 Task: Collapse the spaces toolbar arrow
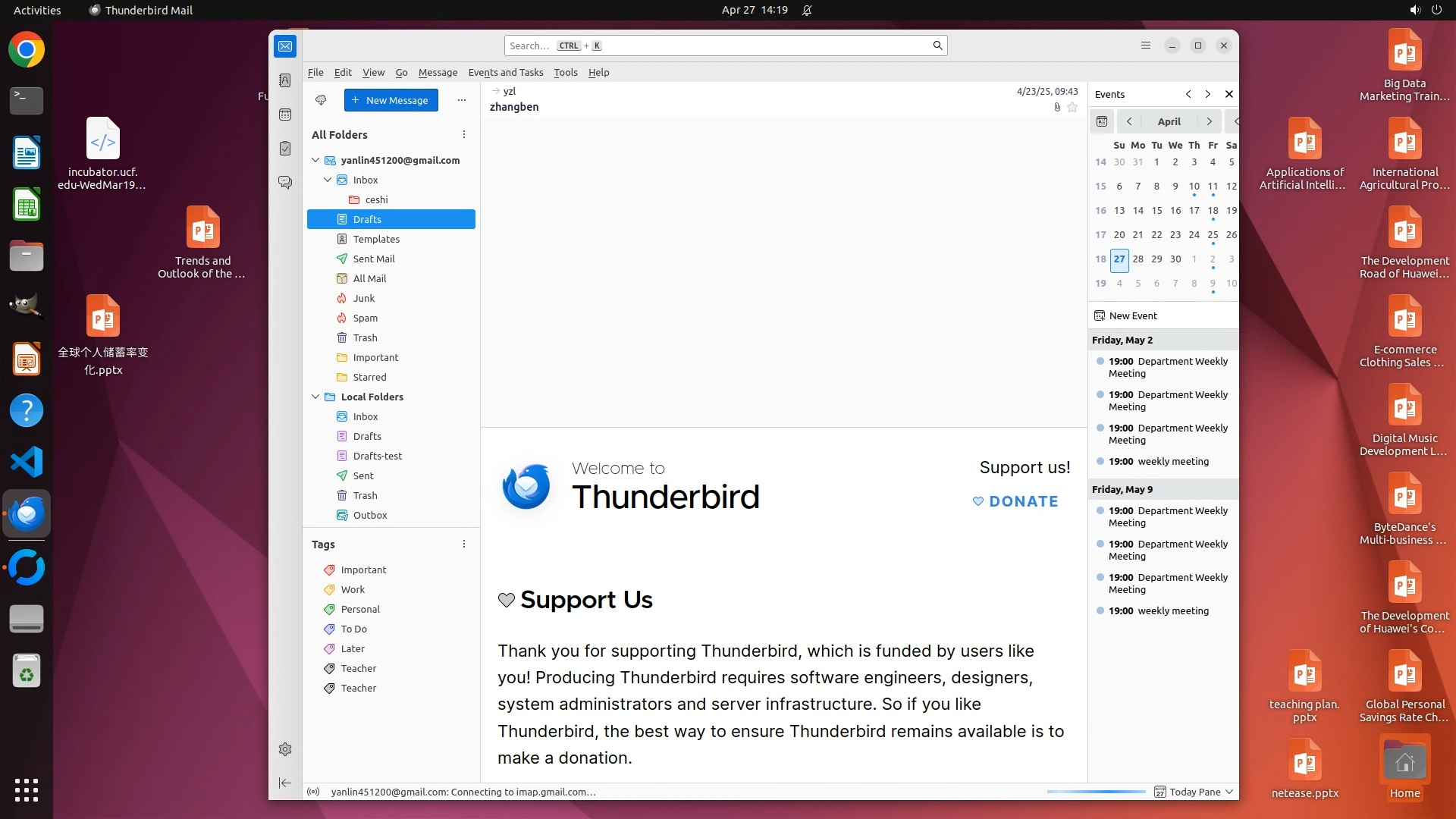point(285,783)
